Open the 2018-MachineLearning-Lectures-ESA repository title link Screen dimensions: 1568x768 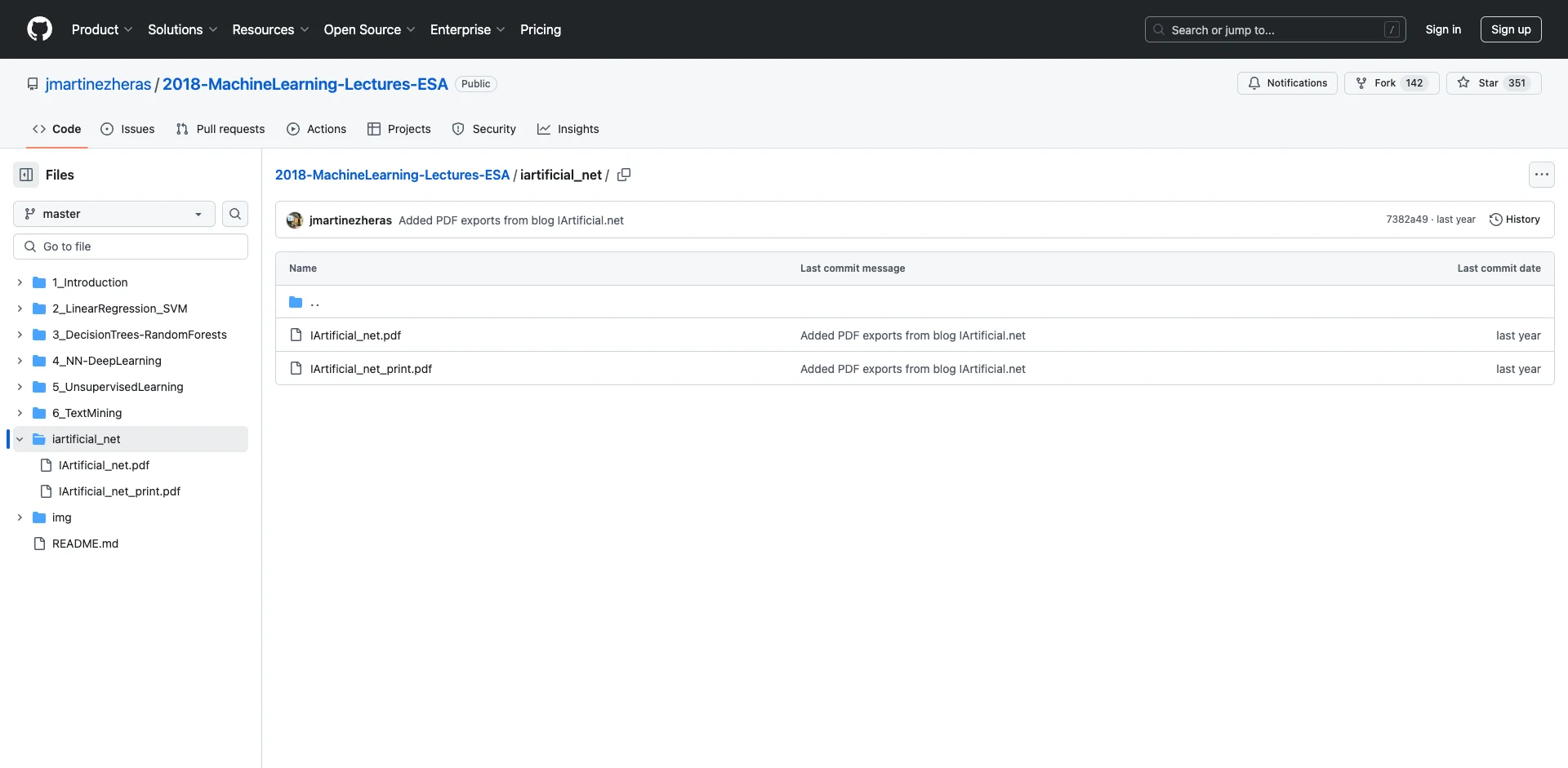pos(305,84)
